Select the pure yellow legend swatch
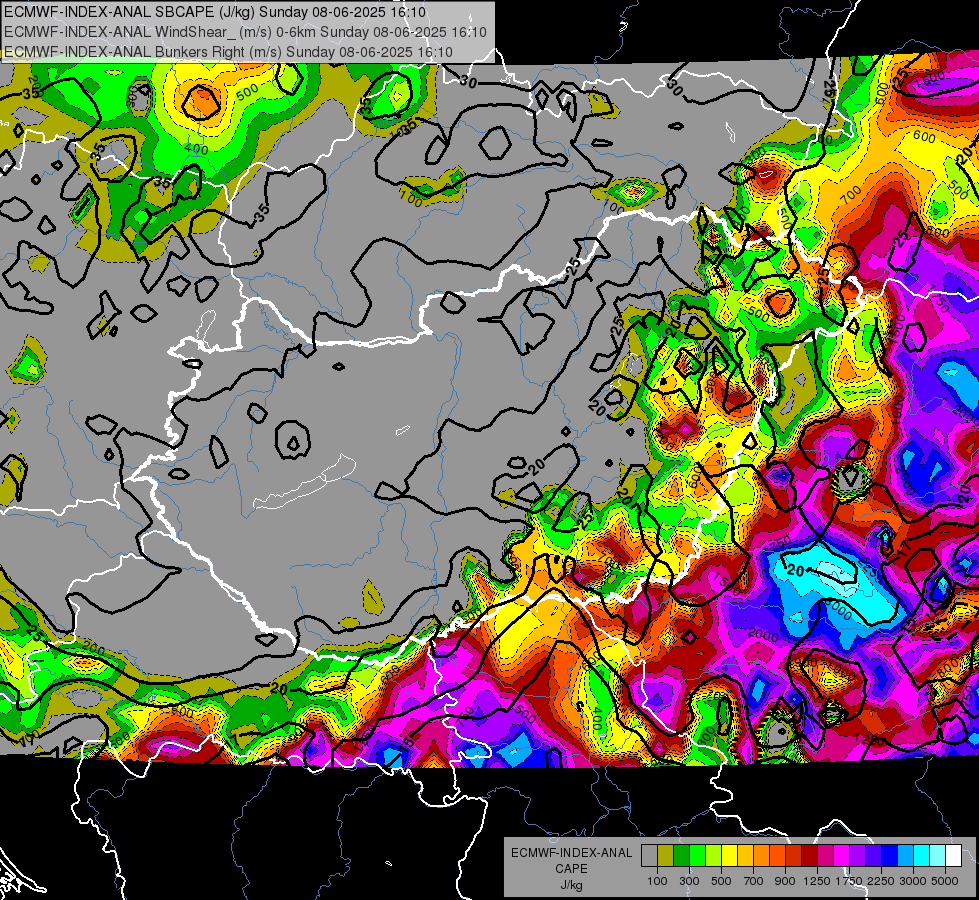Viewport: 979px width, 900px height. [729, 856]
